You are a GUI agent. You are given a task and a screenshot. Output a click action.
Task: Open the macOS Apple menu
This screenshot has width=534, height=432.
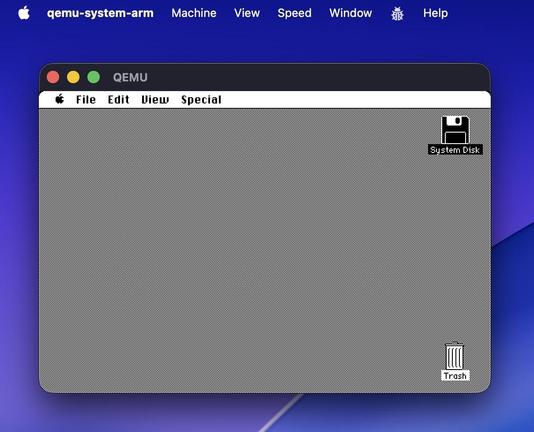click(x=24, y=13)
